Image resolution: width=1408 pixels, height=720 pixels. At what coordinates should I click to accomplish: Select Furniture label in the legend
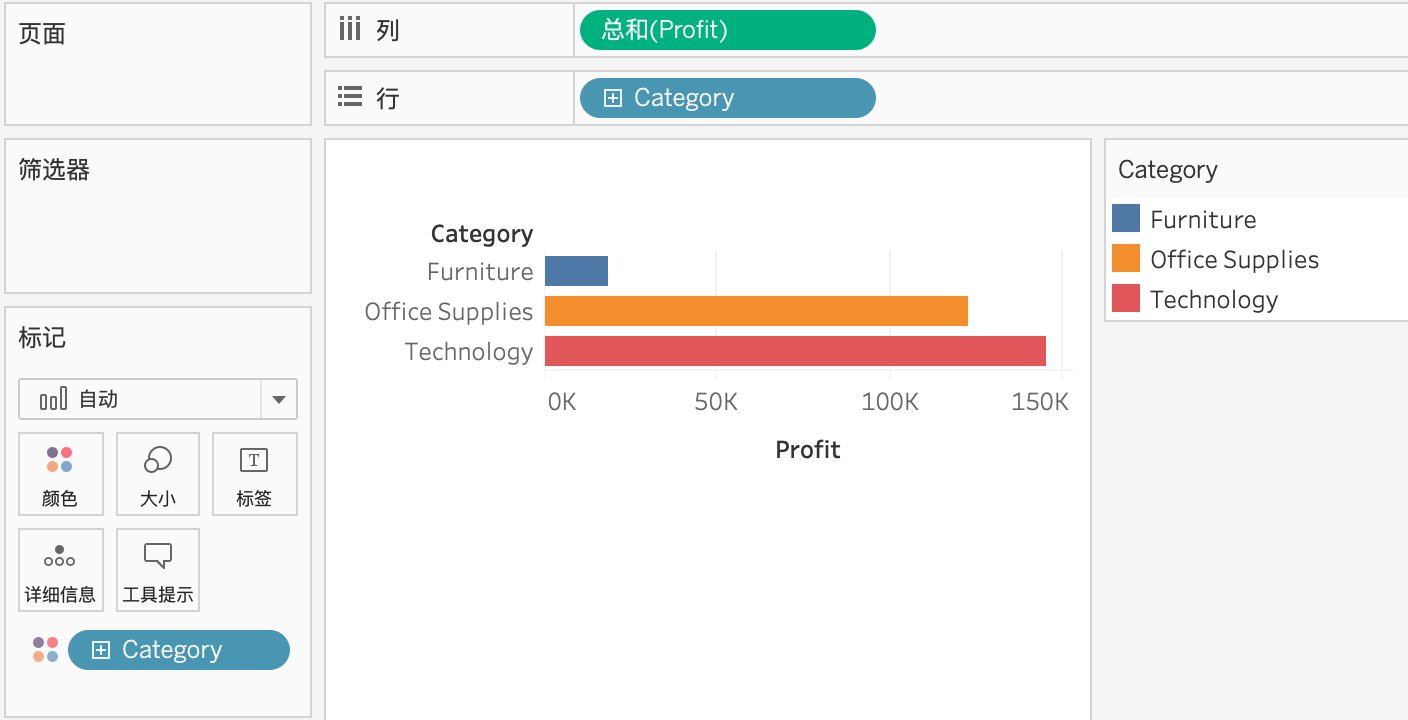[x=1203, y=220]
